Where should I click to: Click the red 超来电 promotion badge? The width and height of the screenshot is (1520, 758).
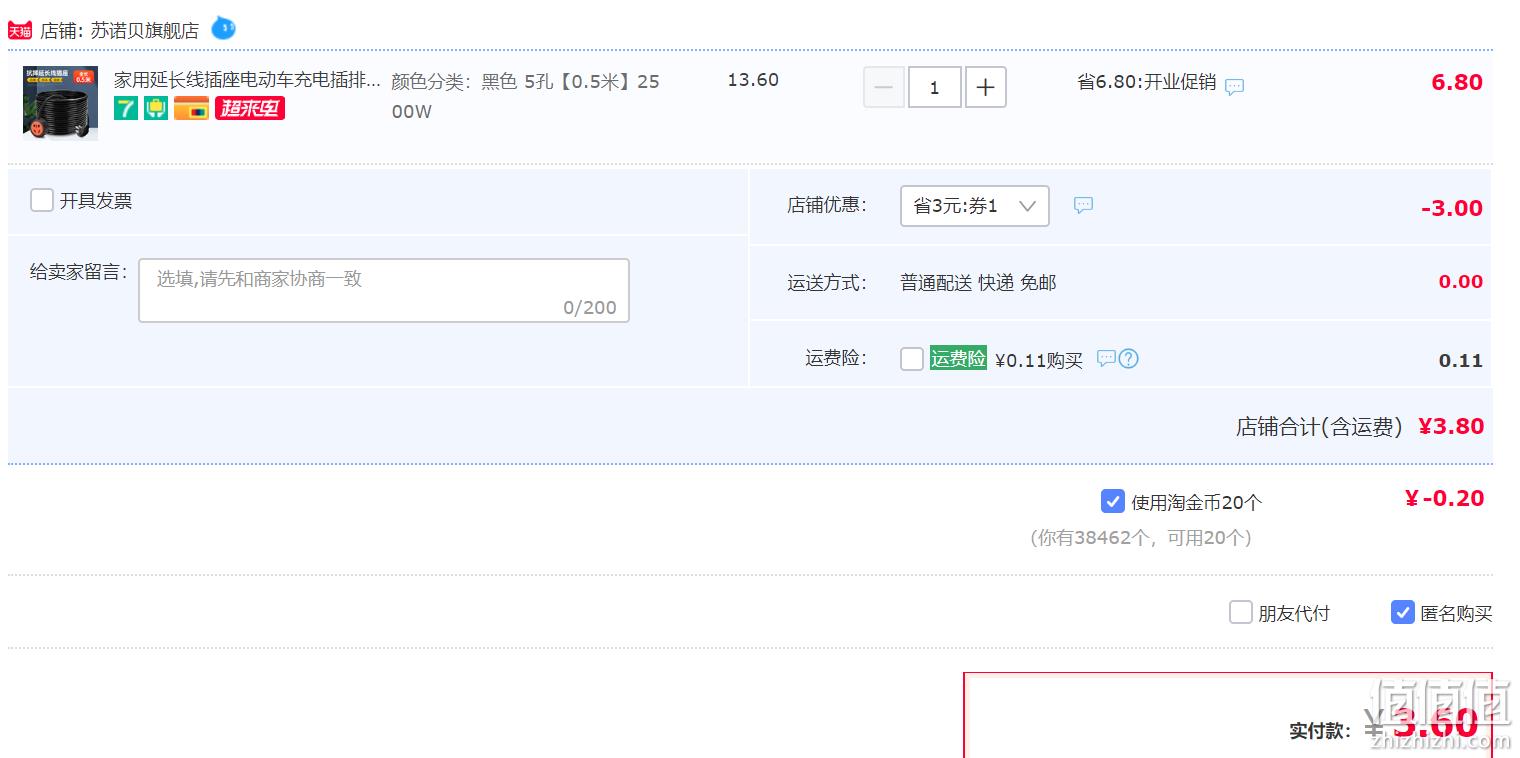[x=250, y=108]
